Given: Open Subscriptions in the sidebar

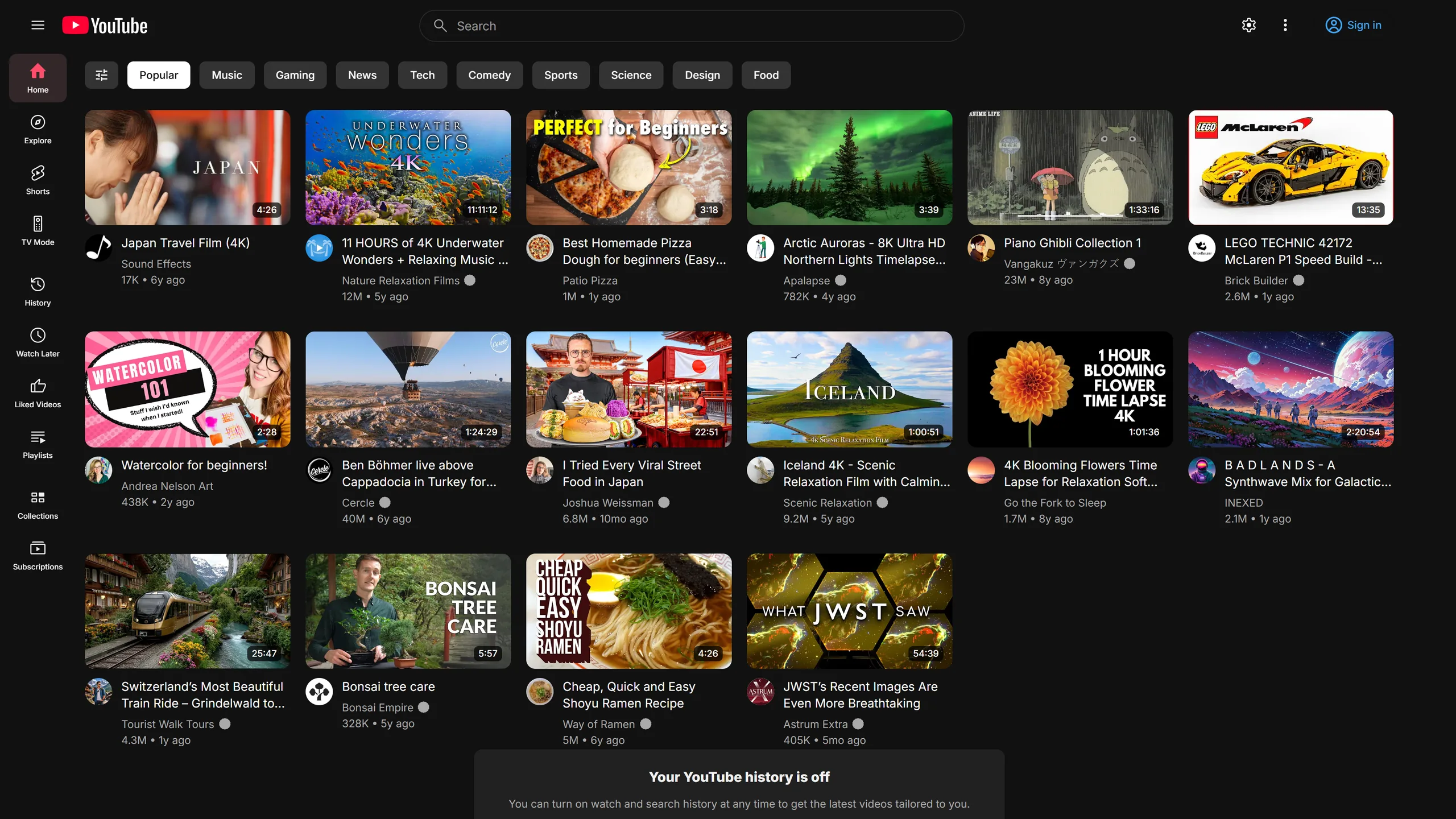Looking at the screenshot, I should click(38, 555).
